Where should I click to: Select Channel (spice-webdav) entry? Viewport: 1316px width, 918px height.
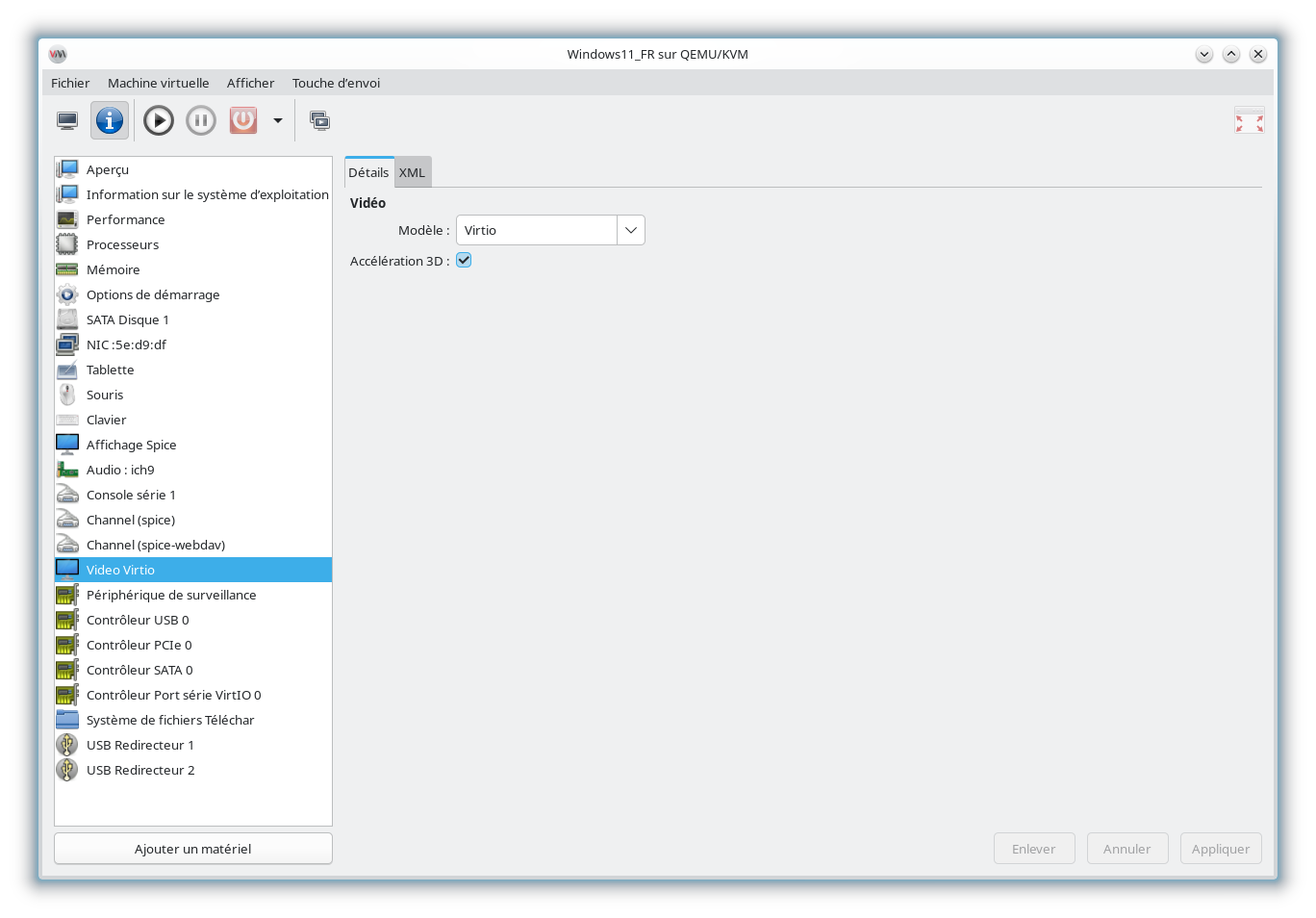pyautogui.click(x=193, y=545)
